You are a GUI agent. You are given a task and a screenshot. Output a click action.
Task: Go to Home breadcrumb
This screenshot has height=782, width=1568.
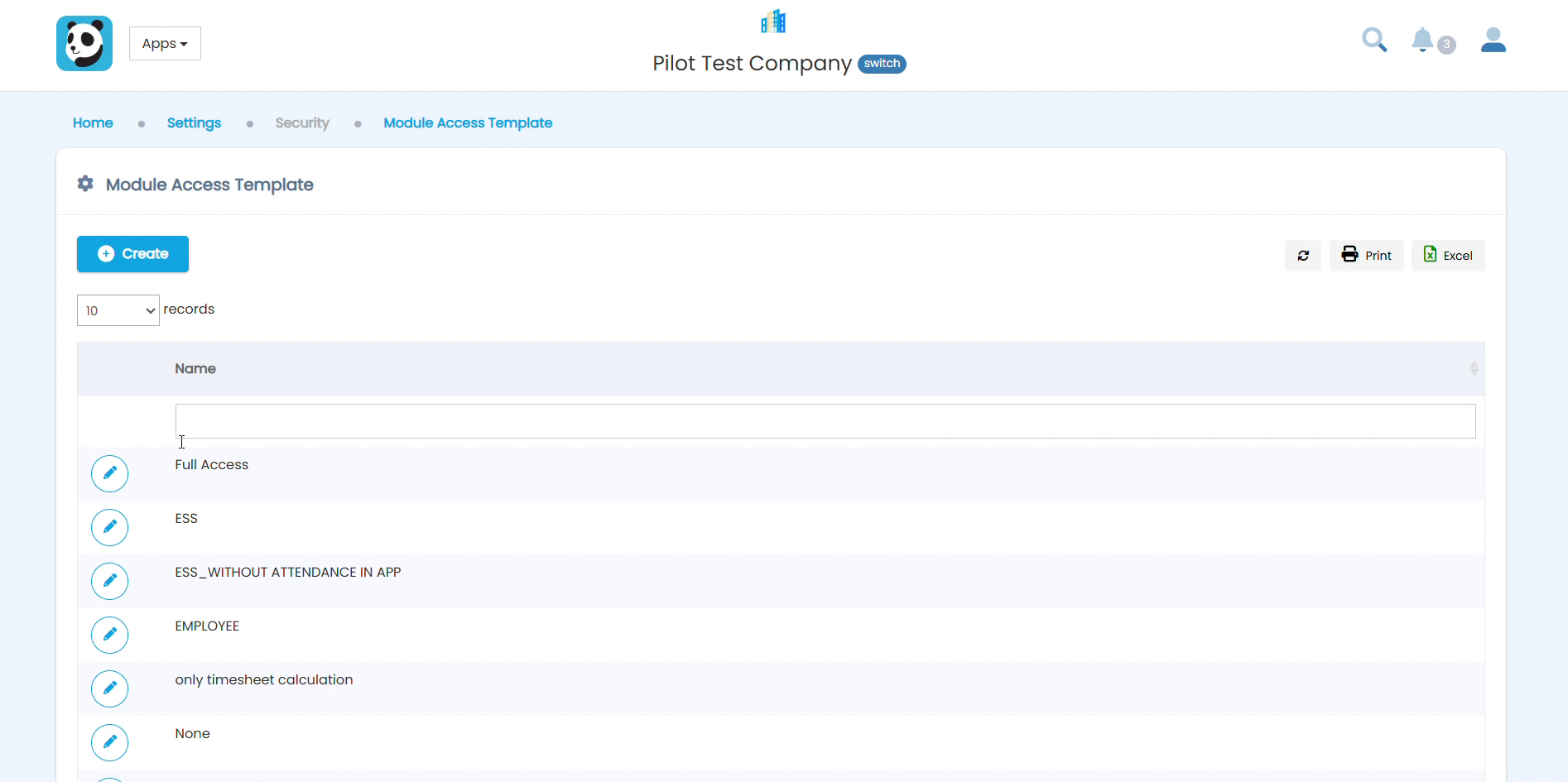93,122
